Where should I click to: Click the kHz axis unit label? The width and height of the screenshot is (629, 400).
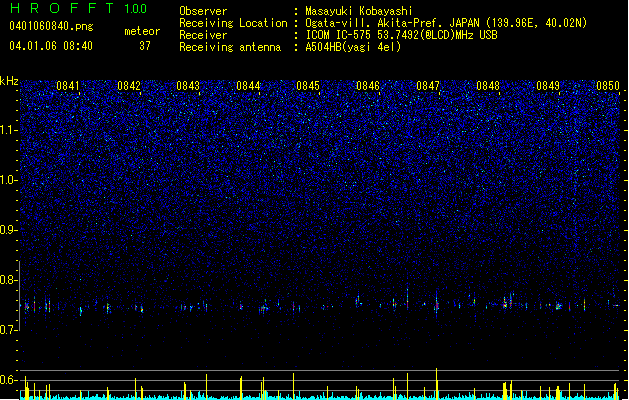point(9,81)
